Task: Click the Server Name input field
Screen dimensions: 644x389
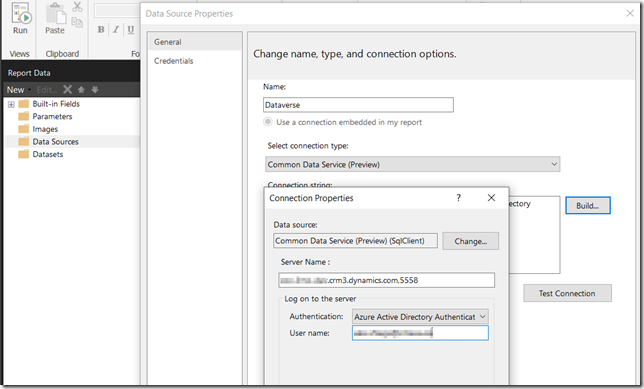Action: tap(386, 280)
